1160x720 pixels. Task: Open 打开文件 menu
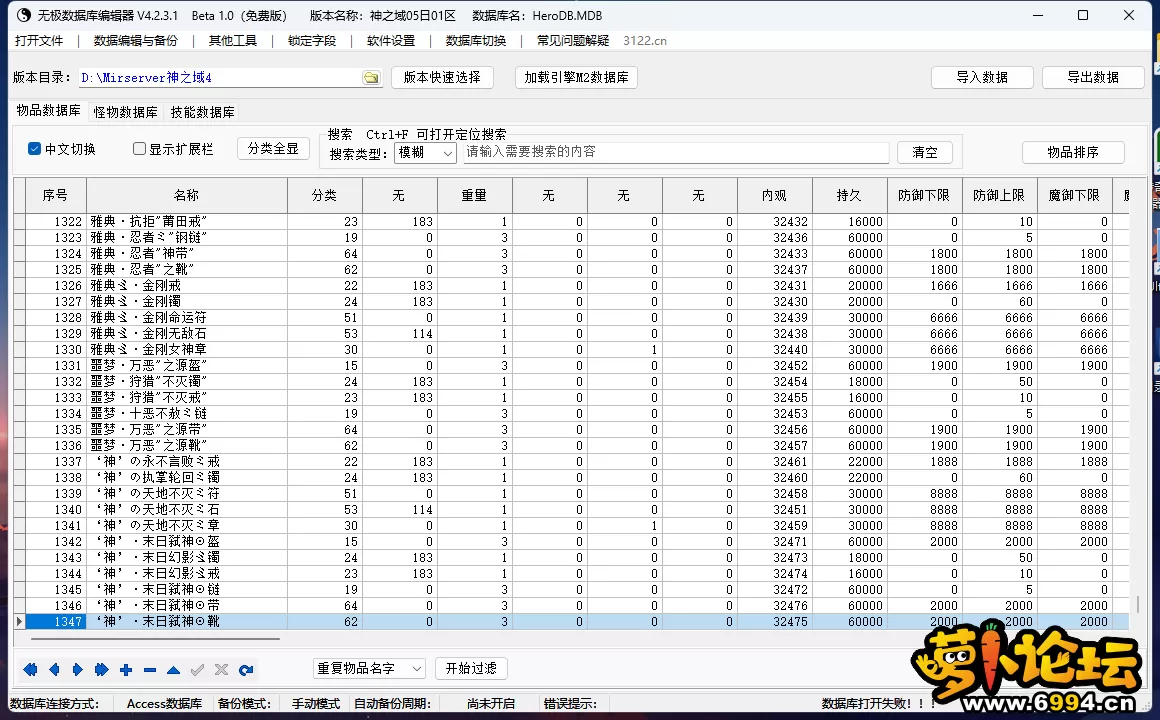pos(39,41)
